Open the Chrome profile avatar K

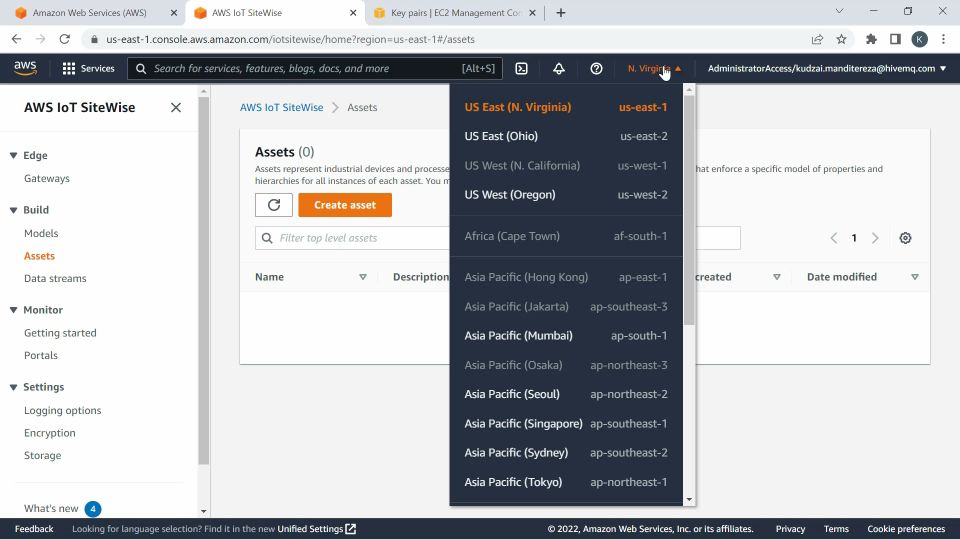point(919,39)
